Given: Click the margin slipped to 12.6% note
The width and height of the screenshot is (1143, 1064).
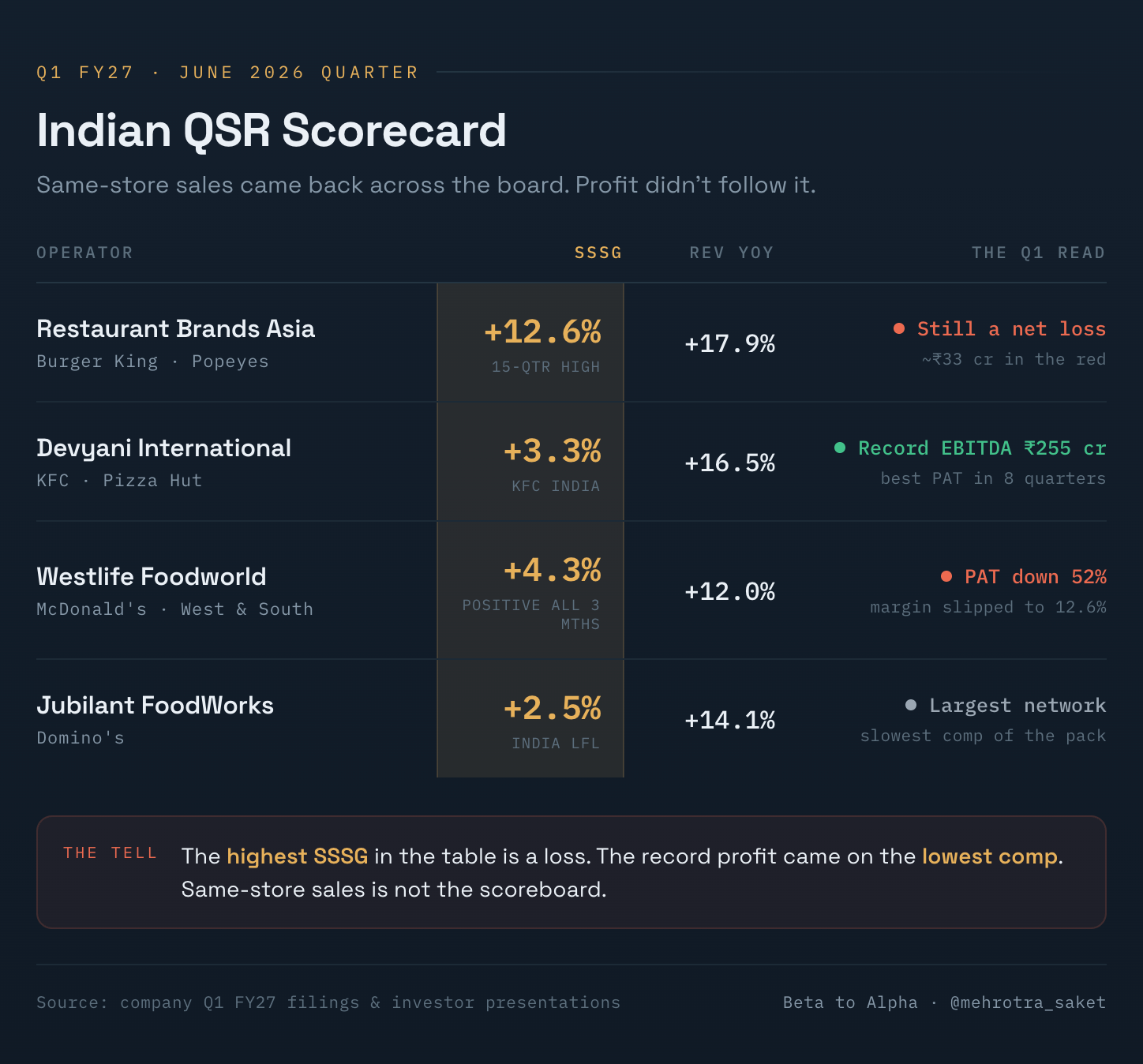Looking at the screenshot, I should 987,607.
